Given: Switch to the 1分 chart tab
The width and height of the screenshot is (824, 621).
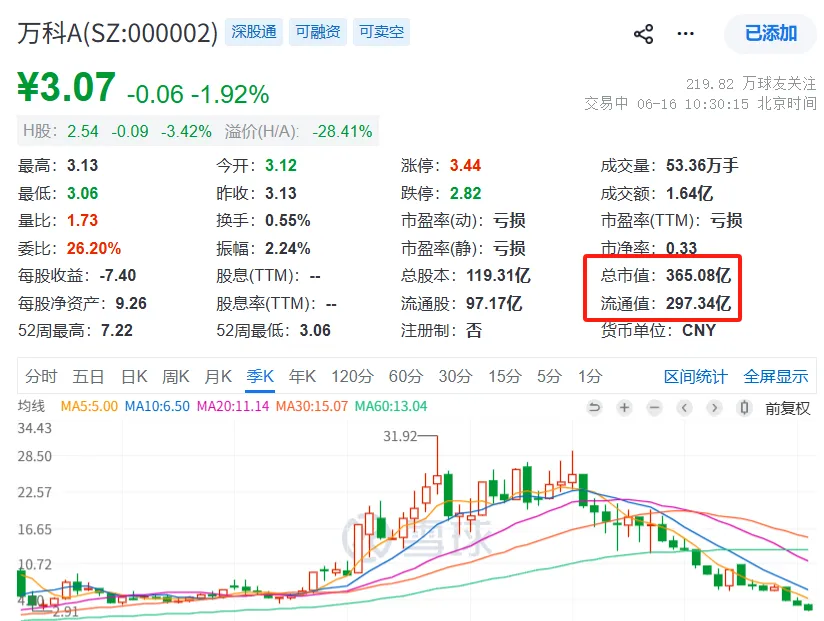Looking at the screenshot, I should click(x=590, y=376).
